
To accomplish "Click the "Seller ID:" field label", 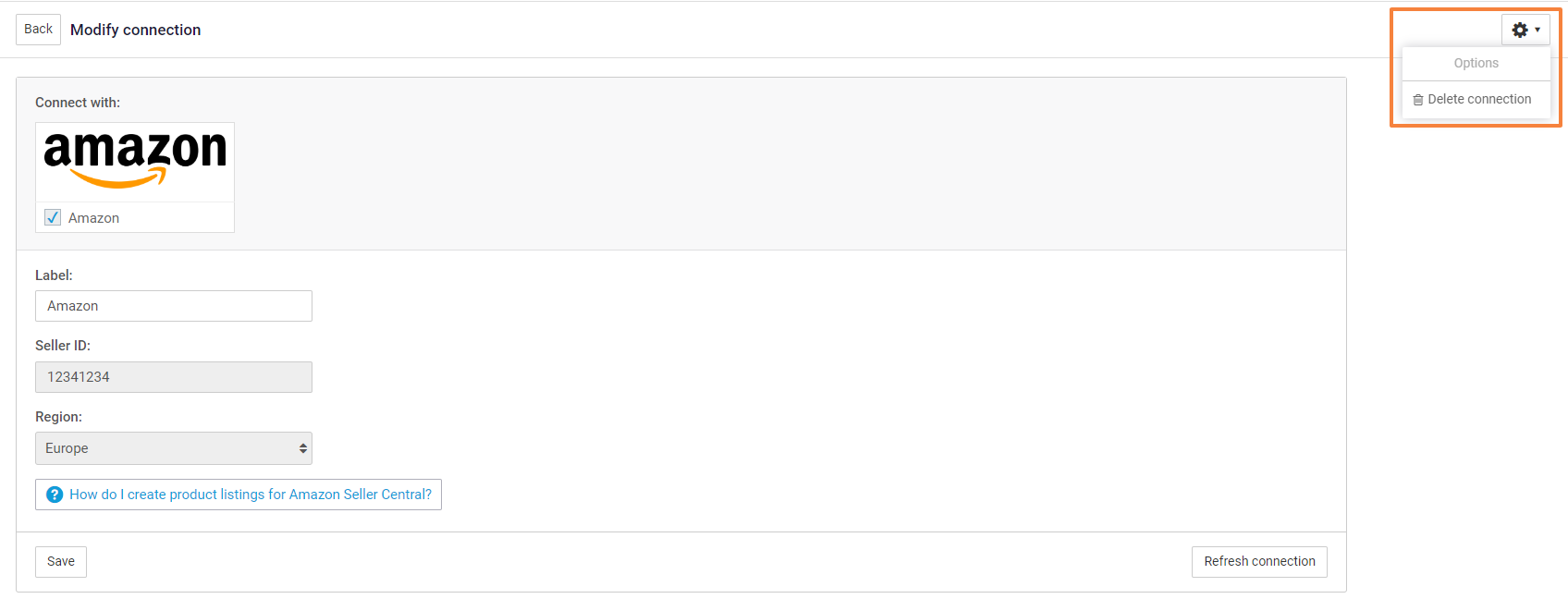I will click(x=63, y=346).
